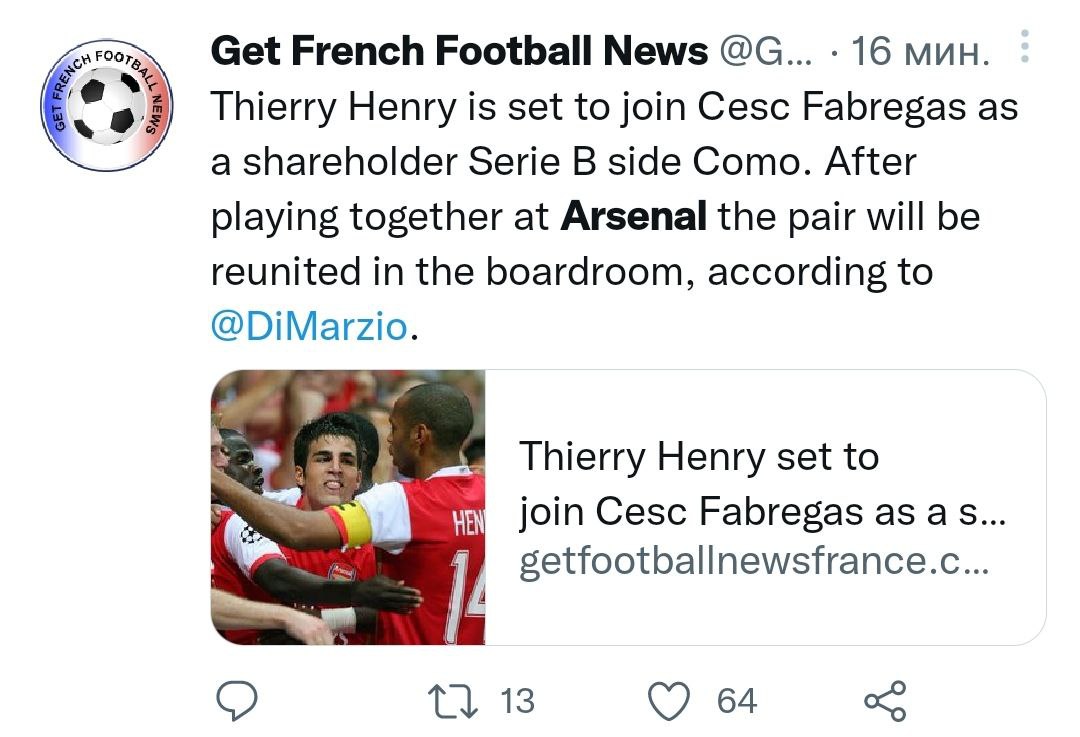Open the @DiMarzio mention link
This screenshot has width=1080, height=737.
[x=309, y=327]
